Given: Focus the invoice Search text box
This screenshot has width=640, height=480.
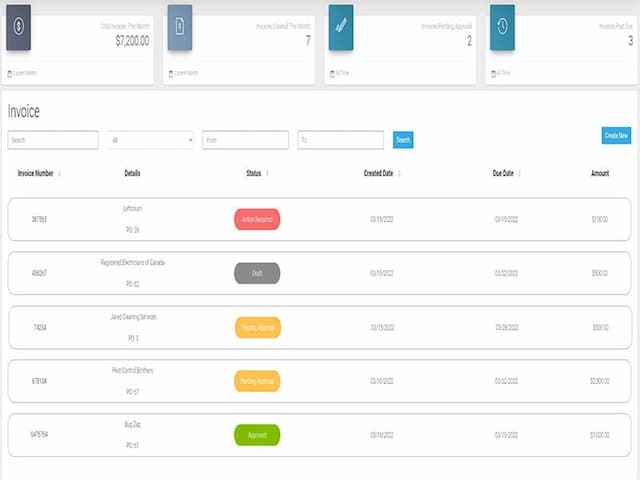Looking at the screenshot, I should click(53, 140).
